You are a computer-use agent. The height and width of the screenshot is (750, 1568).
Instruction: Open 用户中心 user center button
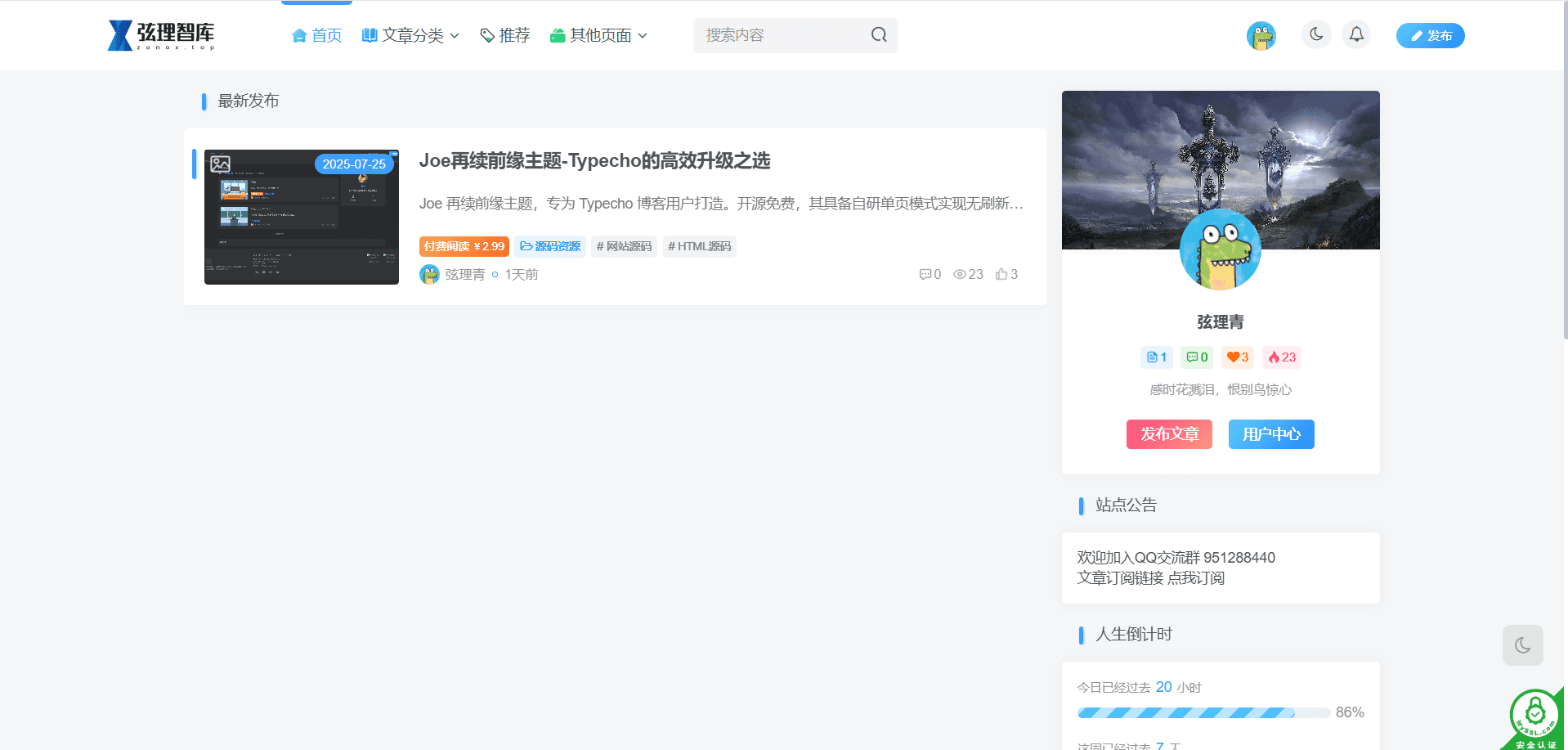tap(1270, 434)
